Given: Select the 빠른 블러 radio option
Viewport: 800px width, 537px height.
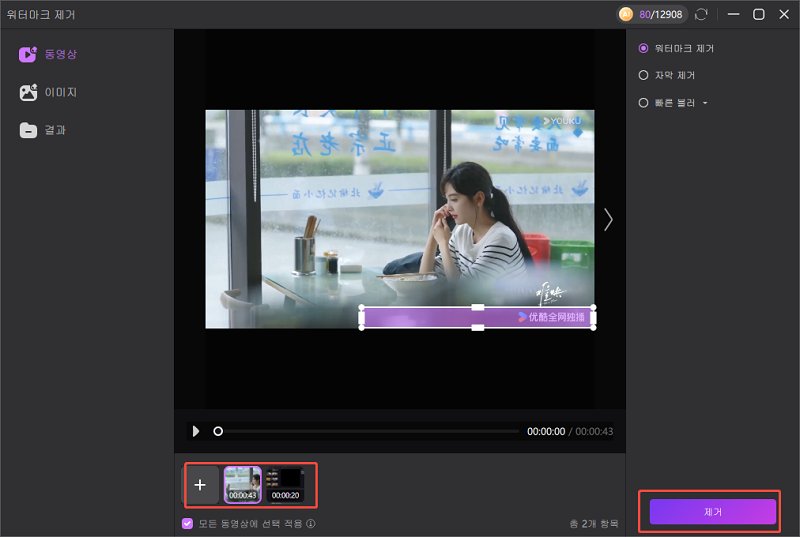Looking at the screenshot, I should coord(643,102).
